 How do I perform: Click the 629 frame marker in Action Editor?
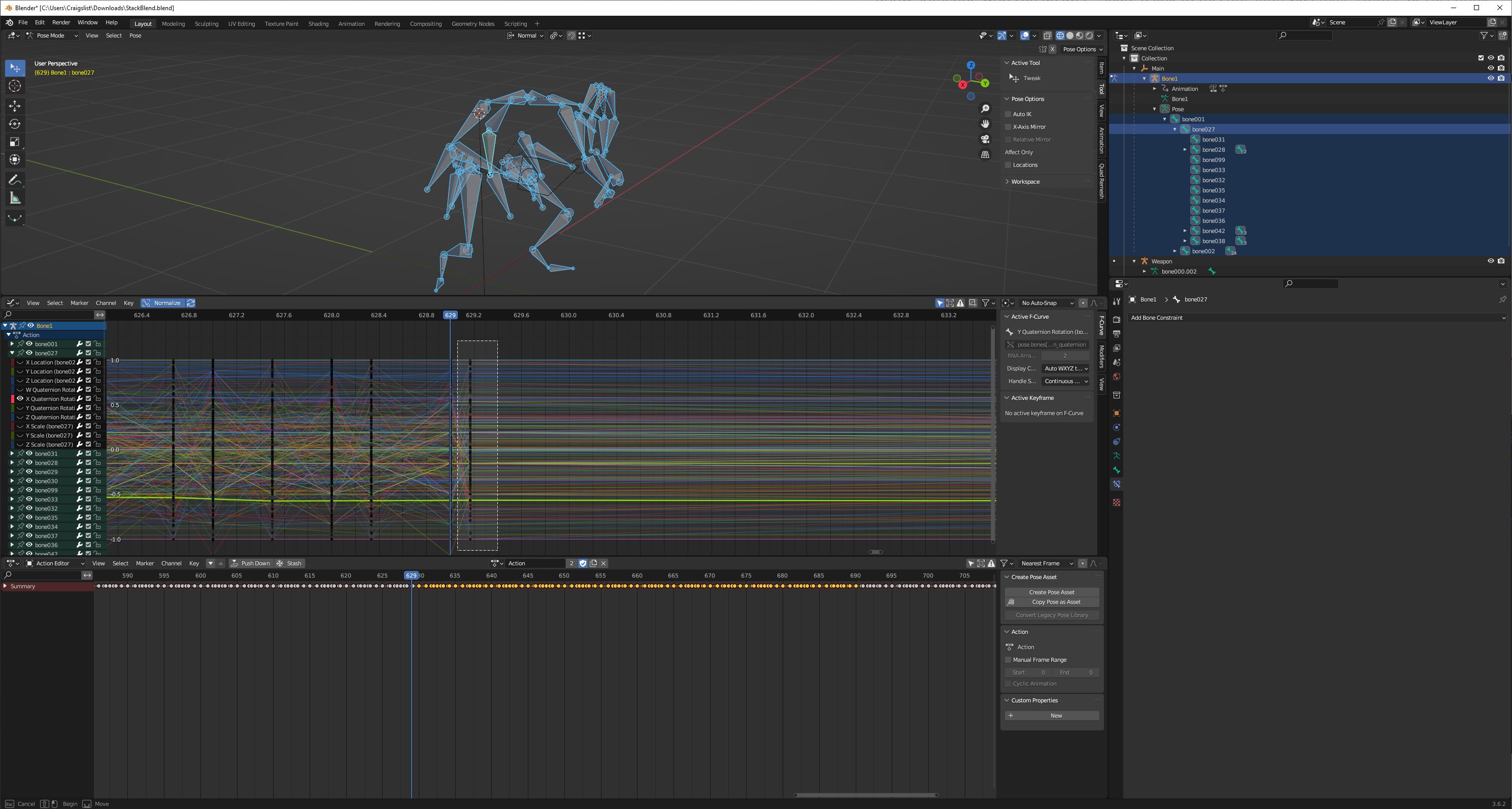tap(411, 576)
